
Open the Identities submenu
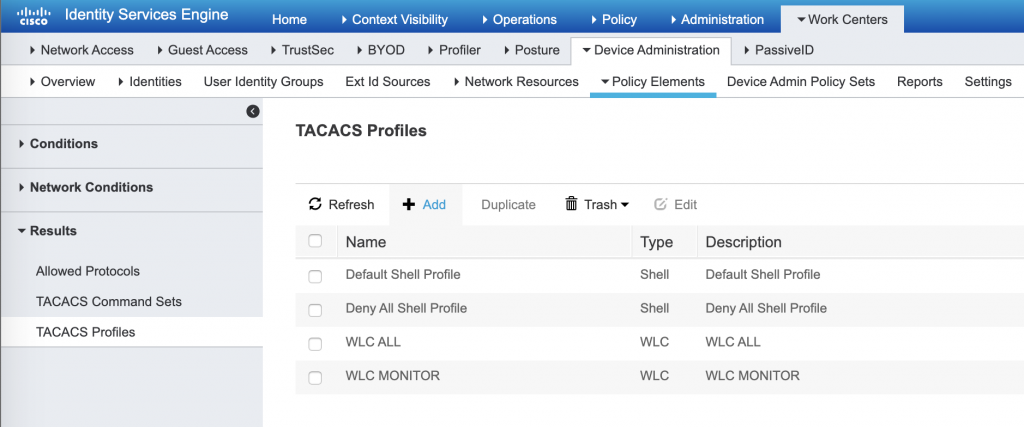pos(150,82)
